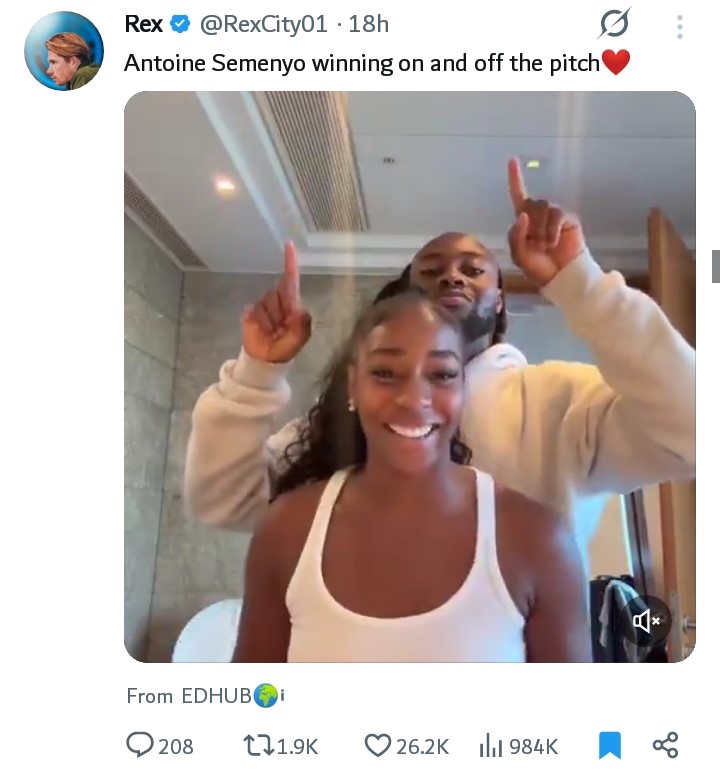Toggle the blue bookmark icon

coord(609,745)
